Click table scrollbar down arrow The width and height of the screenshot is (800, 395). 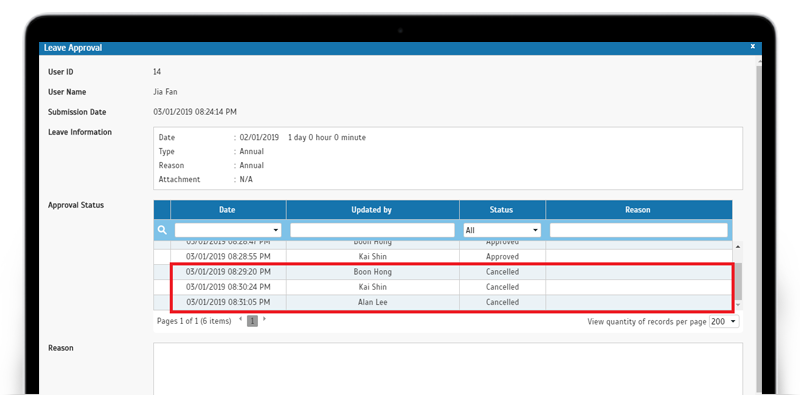click(x=738, y=305)
